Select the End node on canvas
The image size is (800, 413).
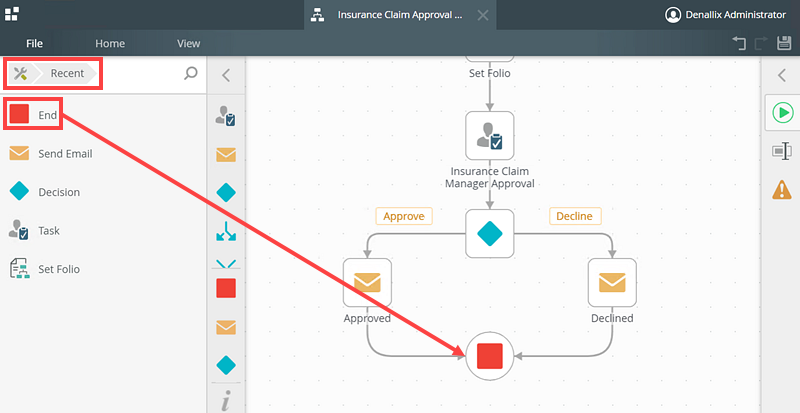click(x=490, y=356)
